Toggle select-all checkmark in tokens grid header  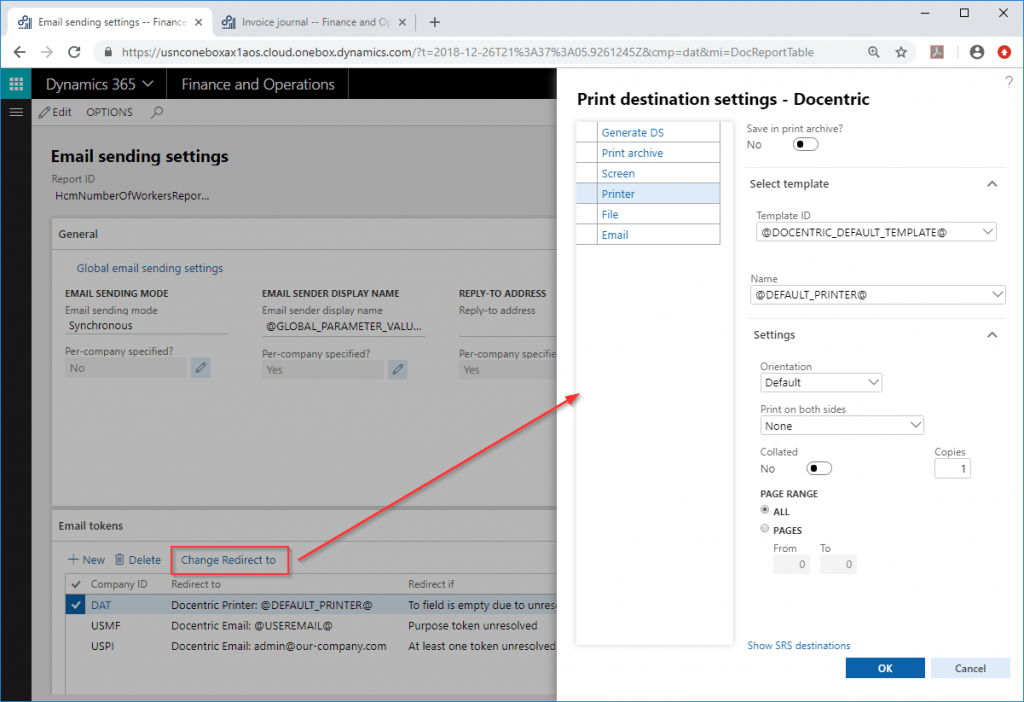(x=76, y=584)
